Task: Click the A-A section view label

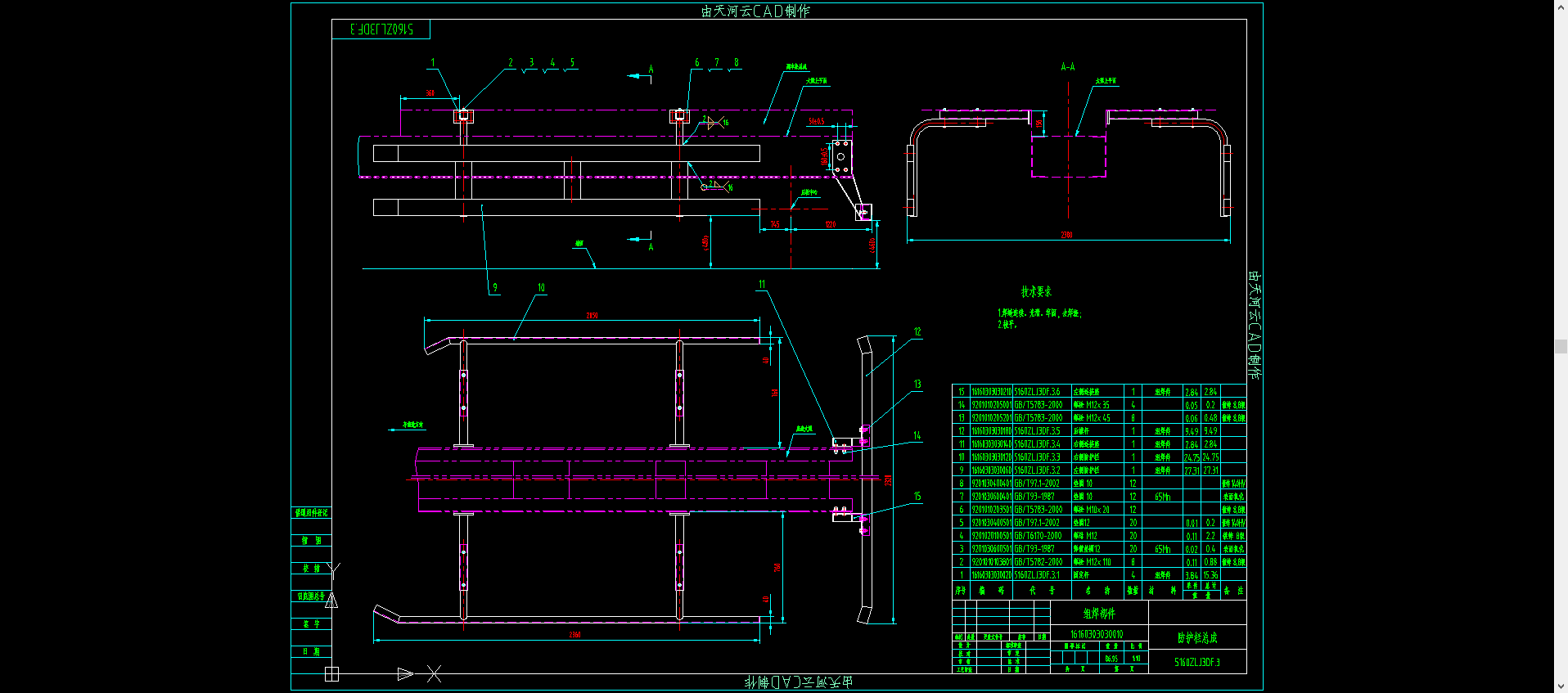Action: click(1067, 67)
